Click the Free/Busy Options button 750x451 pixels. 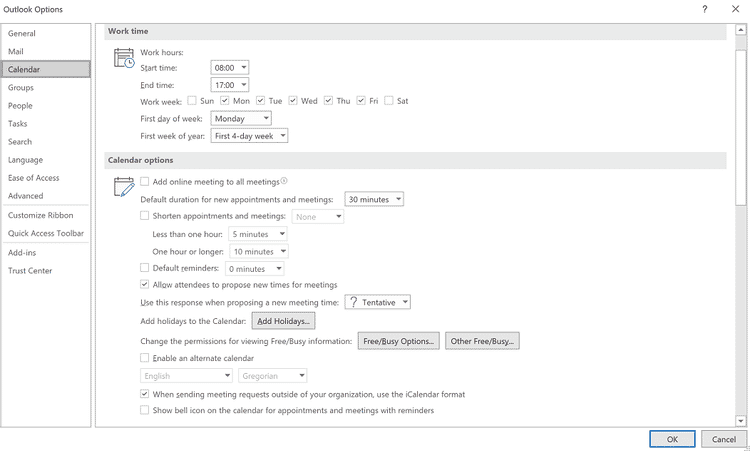398,341
